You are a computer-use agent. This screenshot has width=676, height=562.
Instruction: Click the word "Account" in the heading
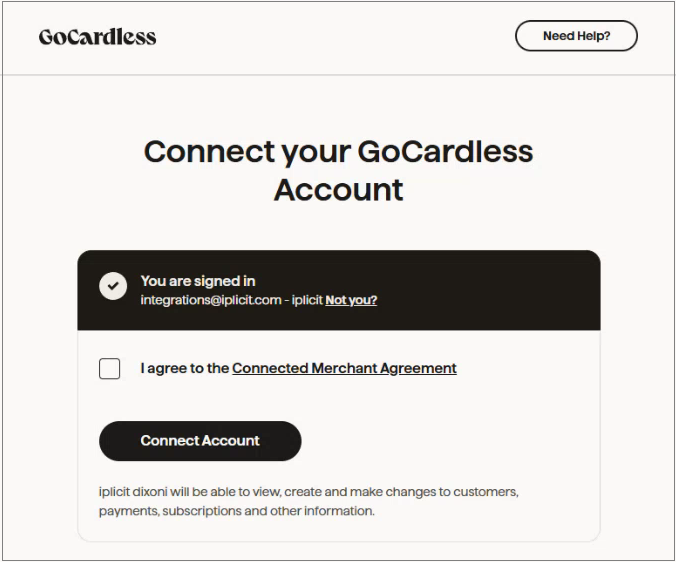[x=338, y=189]
